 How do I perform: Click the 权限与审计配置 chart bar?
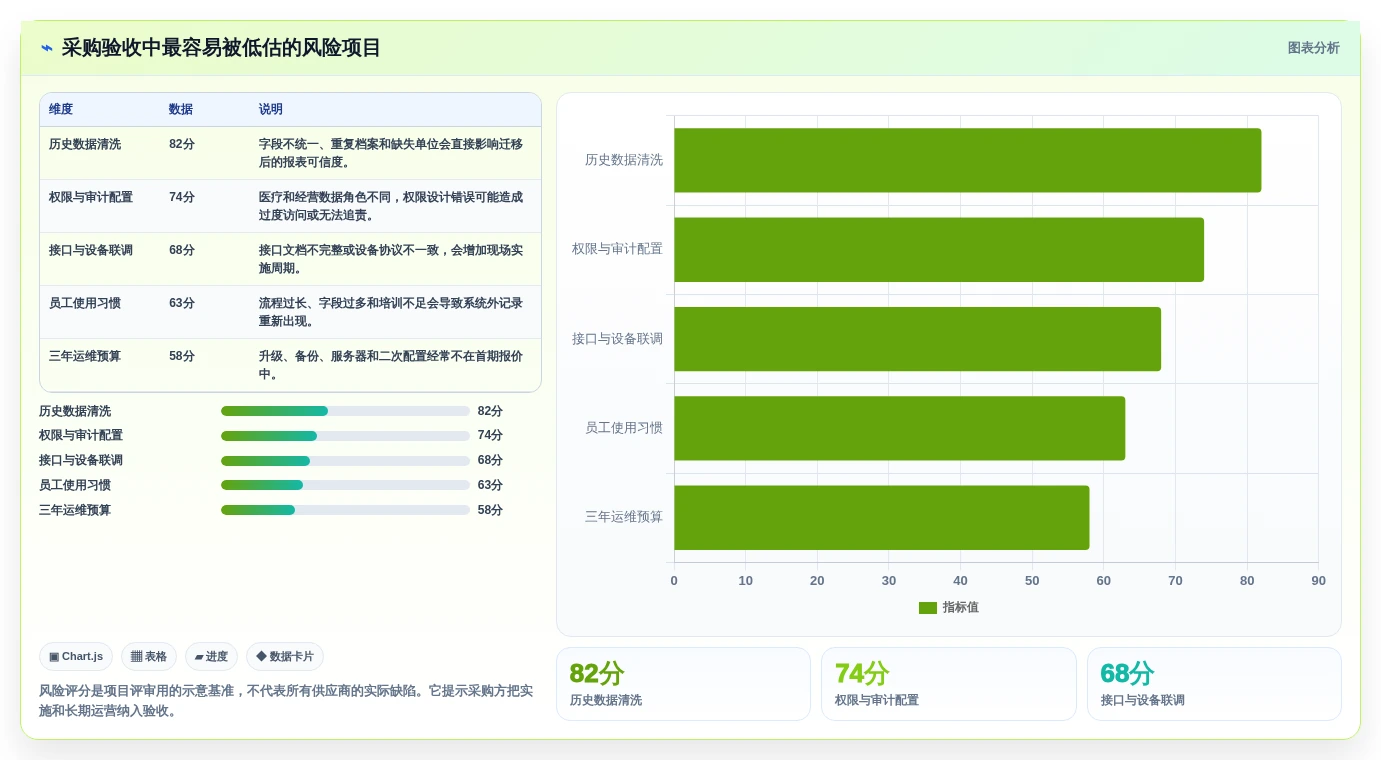pyautogui.click(x=939, y=250)
